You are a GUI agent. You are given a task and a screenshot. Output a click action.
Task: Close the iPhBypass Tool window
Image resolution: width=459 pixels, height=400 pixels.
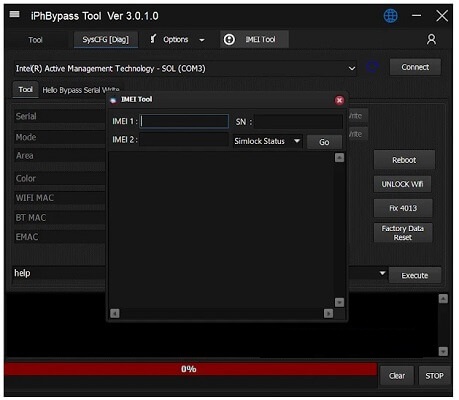(442, 16)
